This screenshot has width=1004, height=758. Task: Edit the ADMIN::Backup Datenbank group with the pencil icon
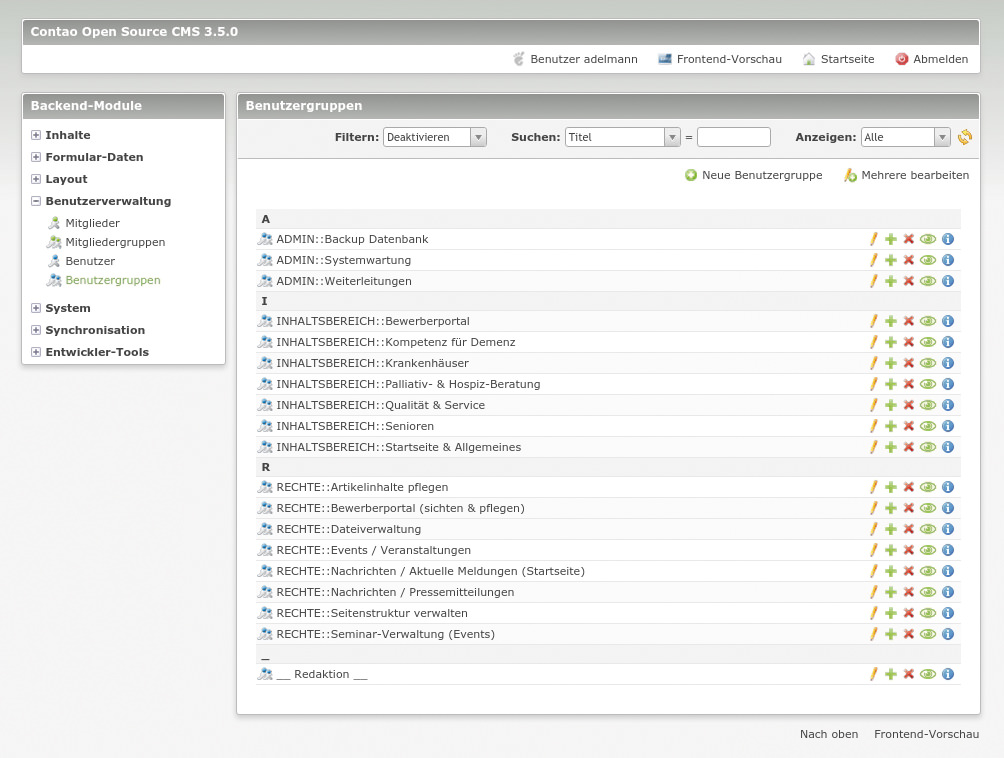coord(873,239)
